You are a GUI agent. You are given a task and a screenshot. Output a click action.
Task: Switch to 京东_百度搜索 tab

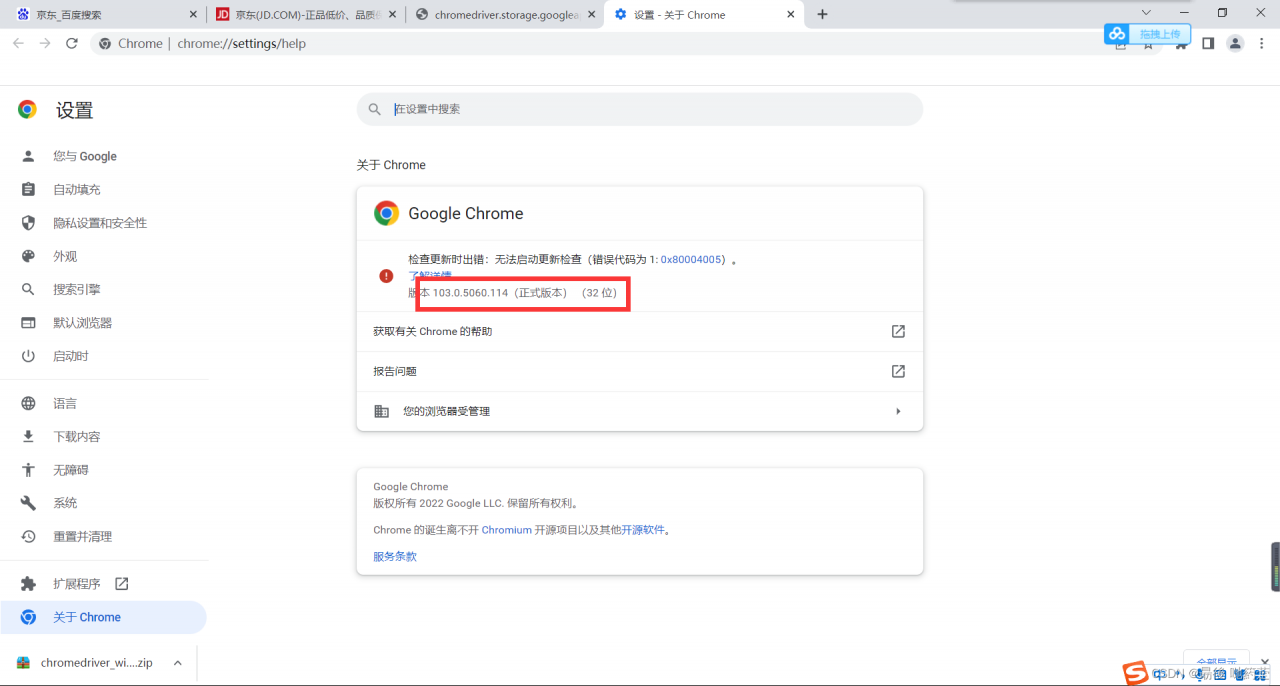click(x=105, y=15)
